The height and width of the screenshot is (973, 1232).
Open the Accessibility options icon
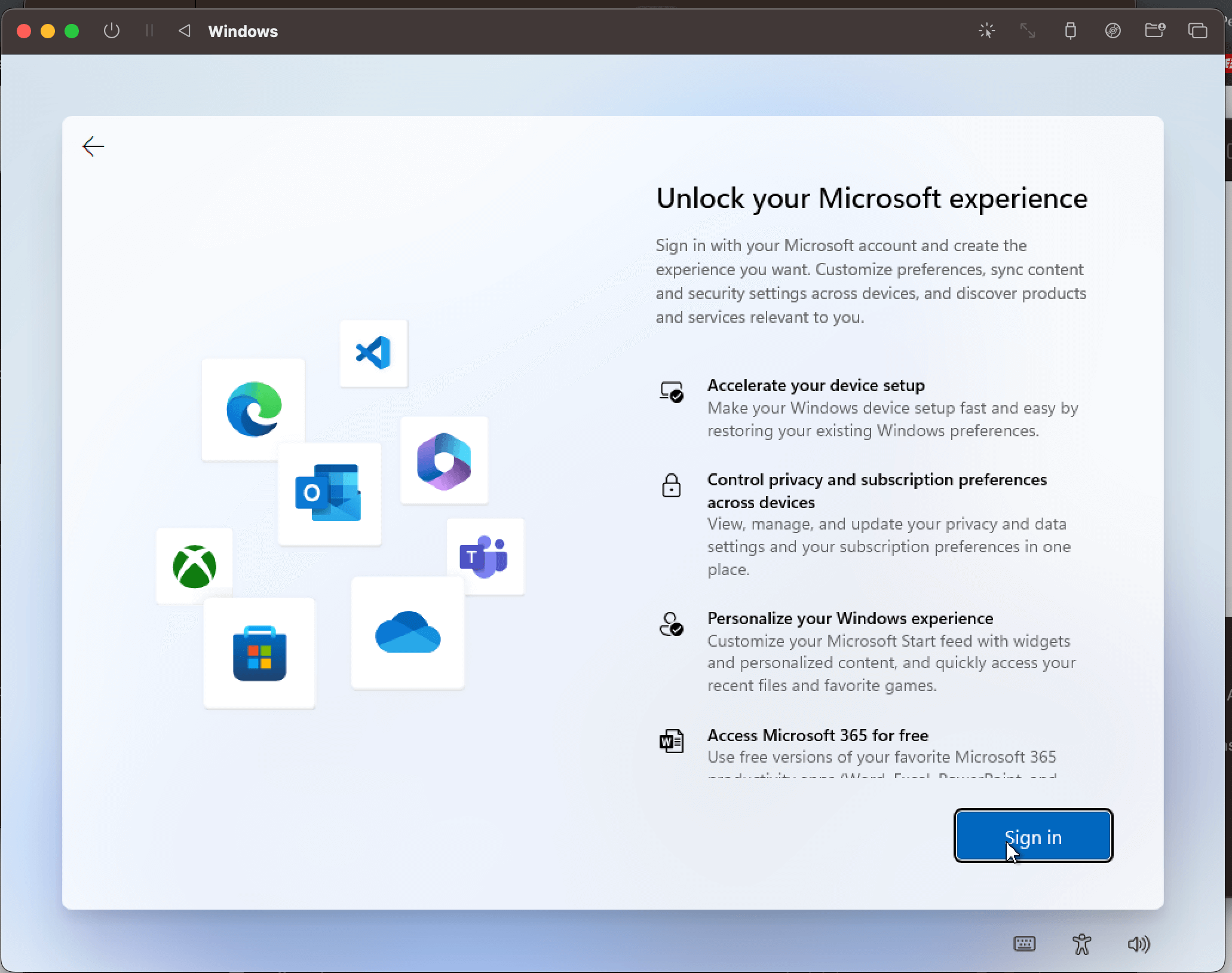(x=1081, y=944)
